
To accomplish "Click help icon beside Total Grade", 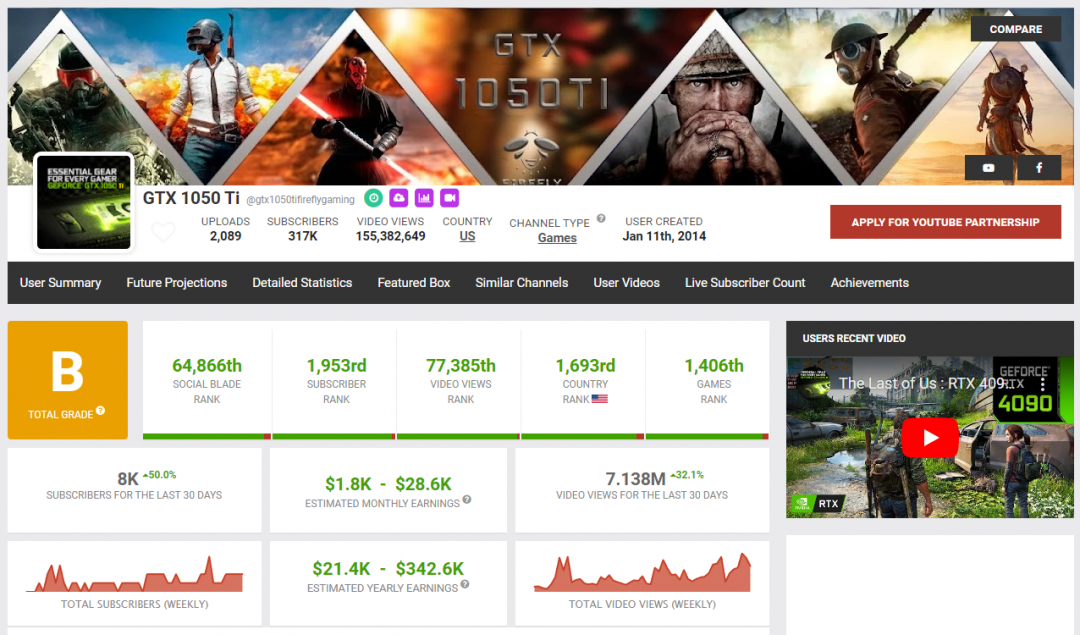I will click(100, 412).
